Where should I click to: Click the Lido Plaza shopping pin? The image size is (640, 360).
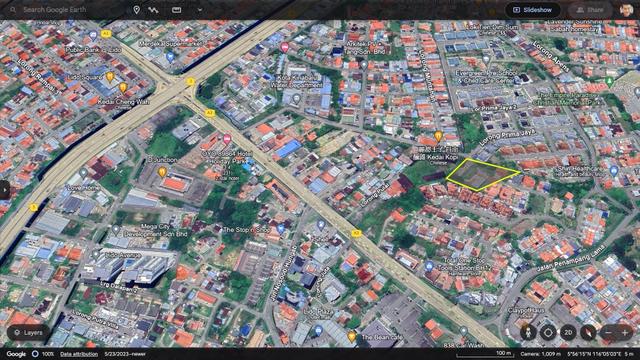318,330
